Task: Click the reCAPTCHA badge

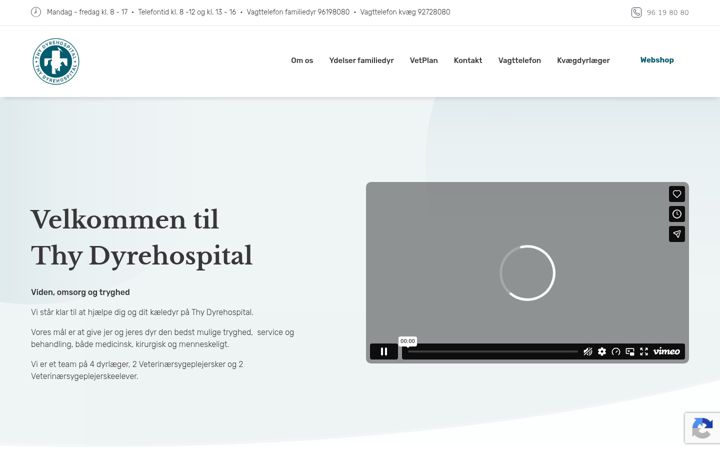Action: click(x=702, y=428)
